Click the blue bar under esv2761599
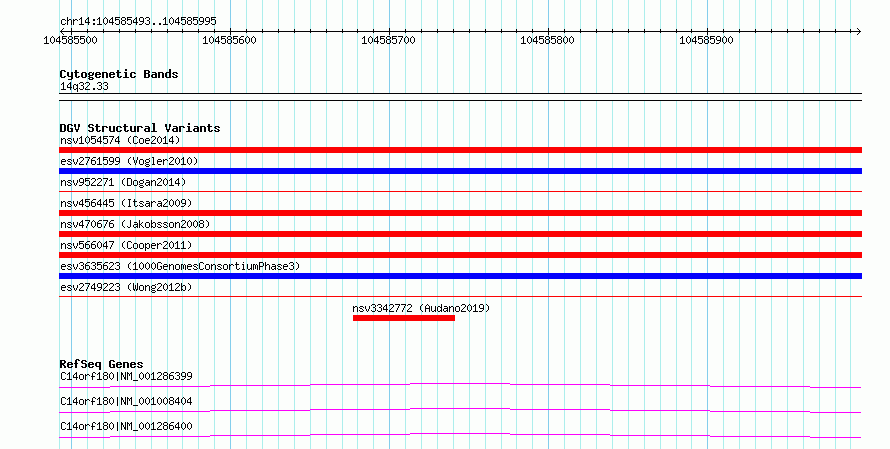 click(460, 171)
